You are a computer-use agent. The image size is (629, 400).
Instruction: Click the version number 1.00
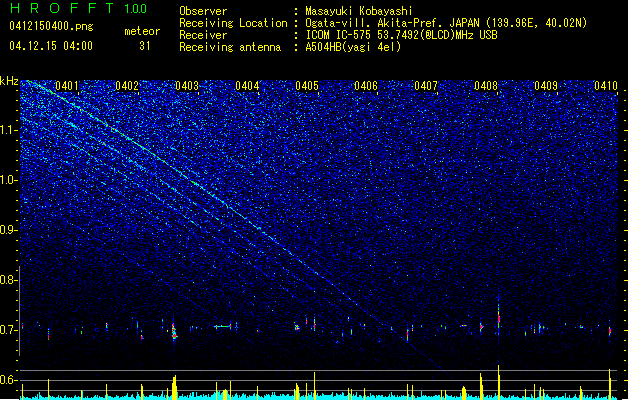click(x=136, y=8)
